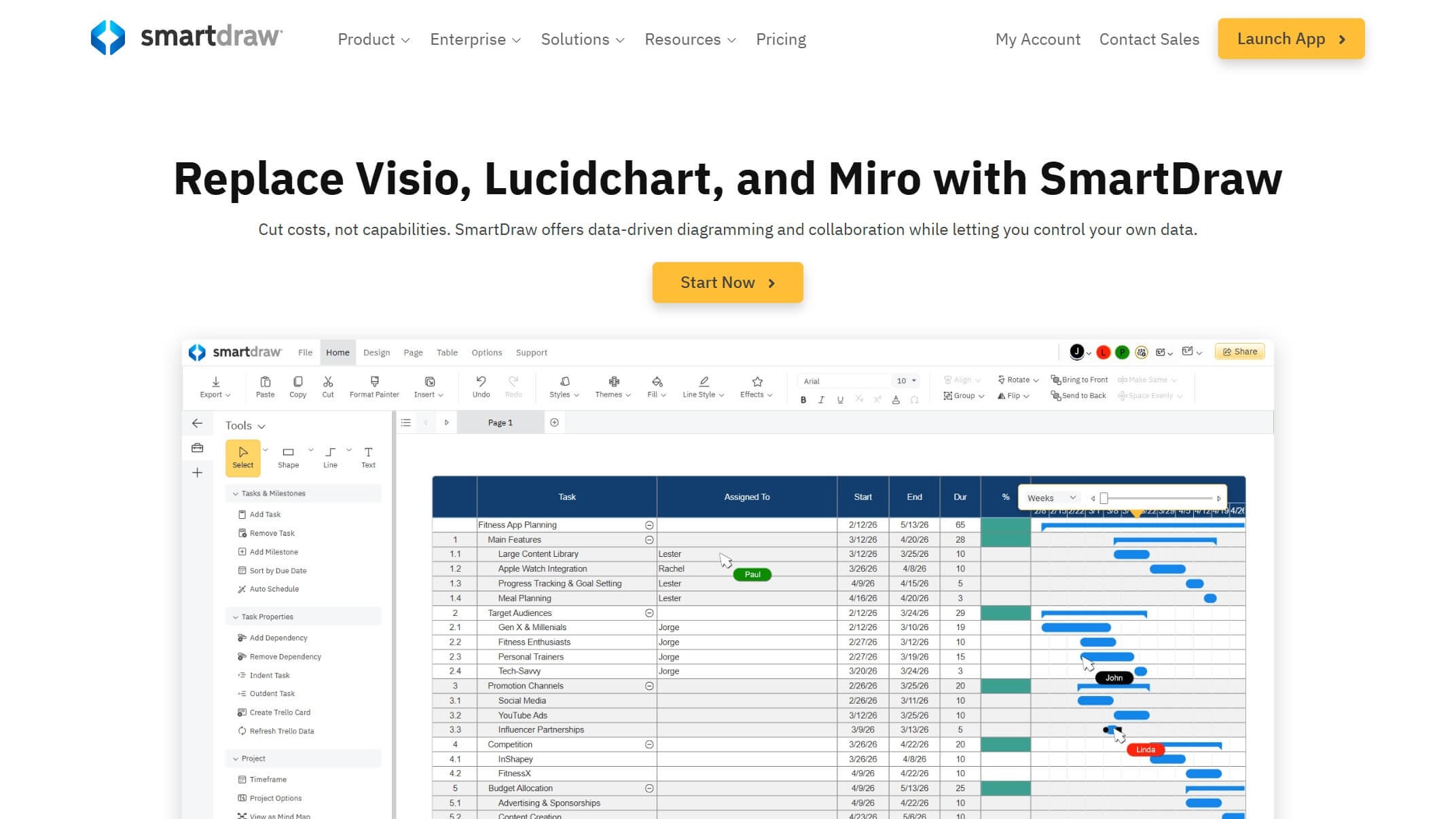Collapse the Target Audiences task group
The height and width of the screenshot is (819, 1456).
[x=649, y=613]
